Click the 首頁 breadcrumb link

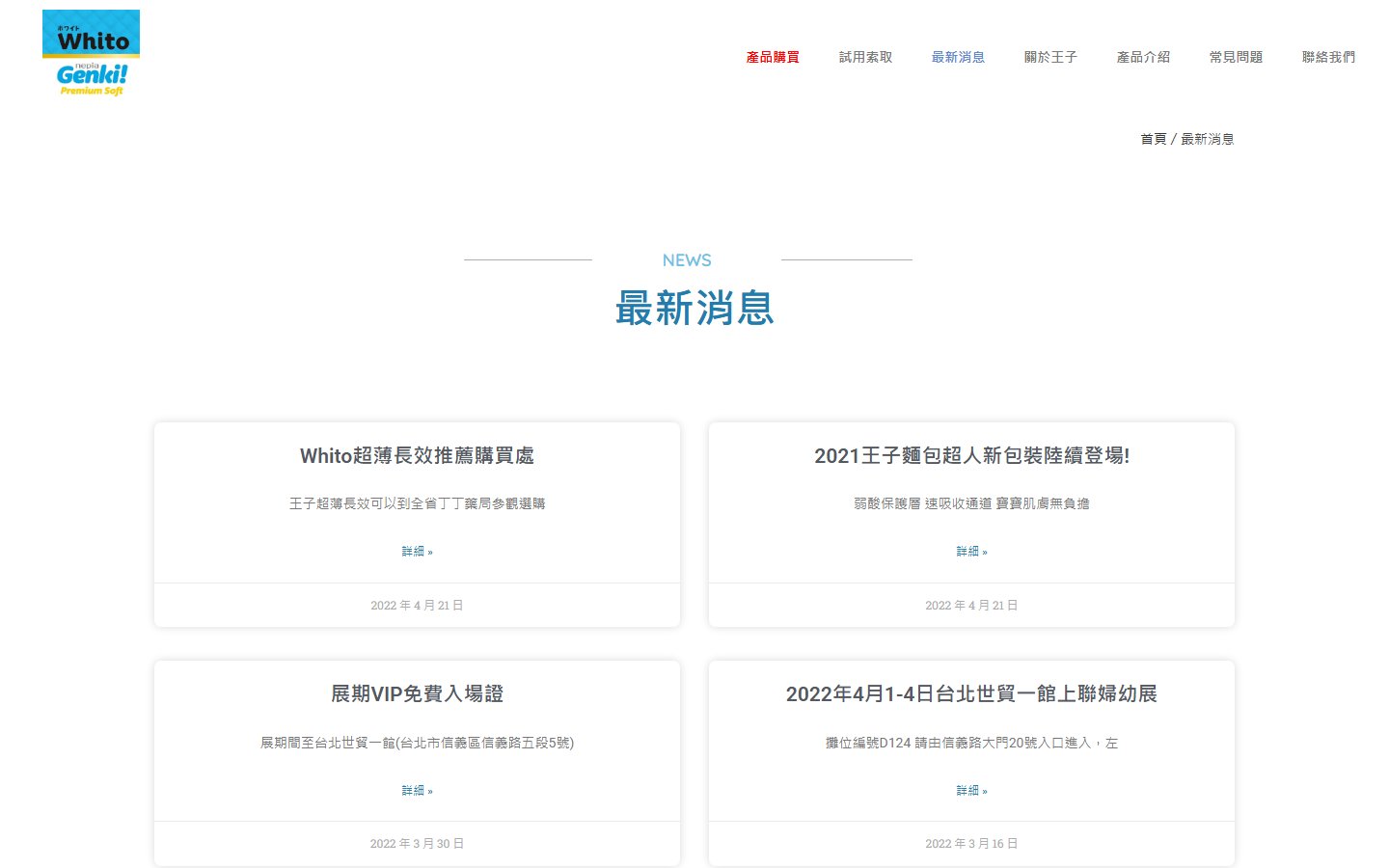pos(1153,139)
